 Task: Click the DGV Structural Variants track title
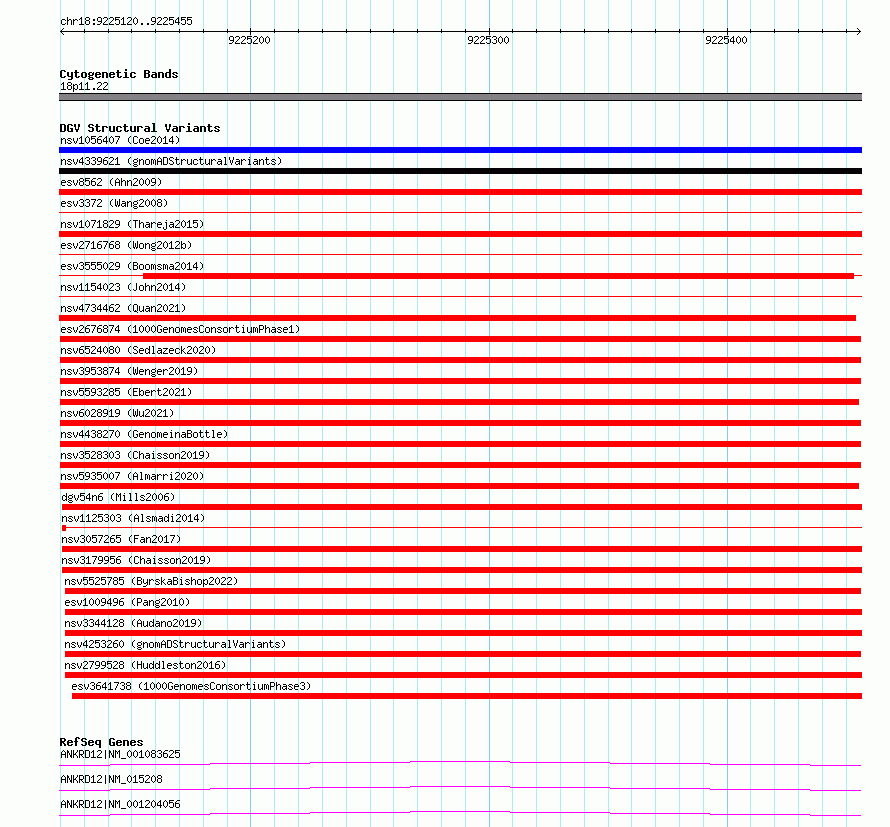(x=140, y=128)
